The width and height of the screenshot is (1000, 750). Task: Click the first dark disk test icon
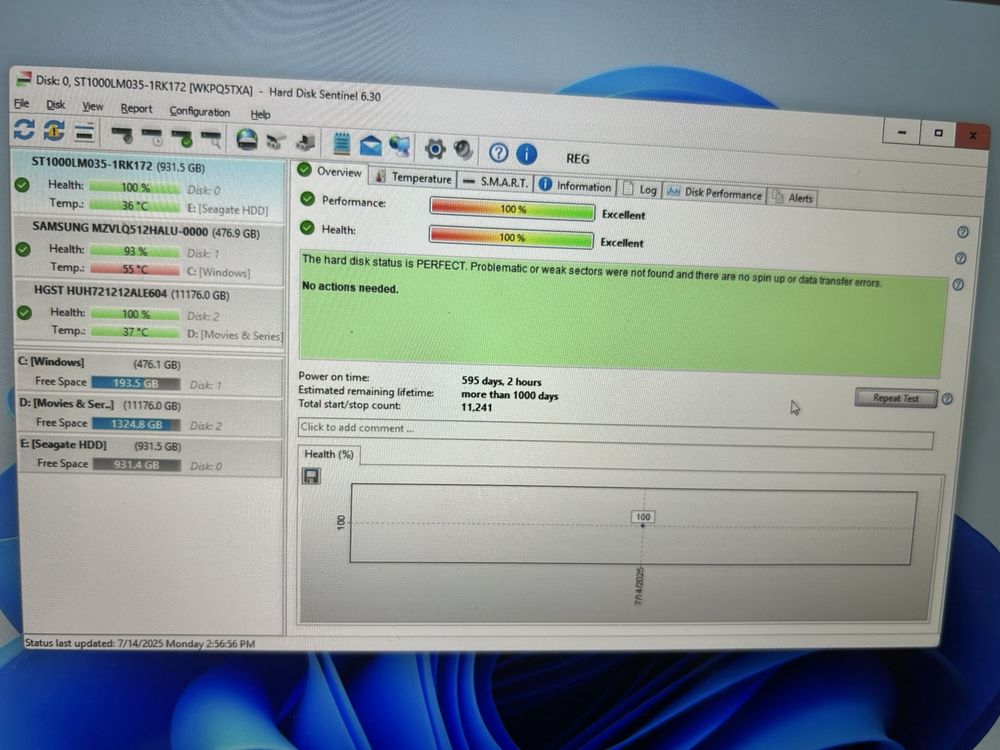121,135
